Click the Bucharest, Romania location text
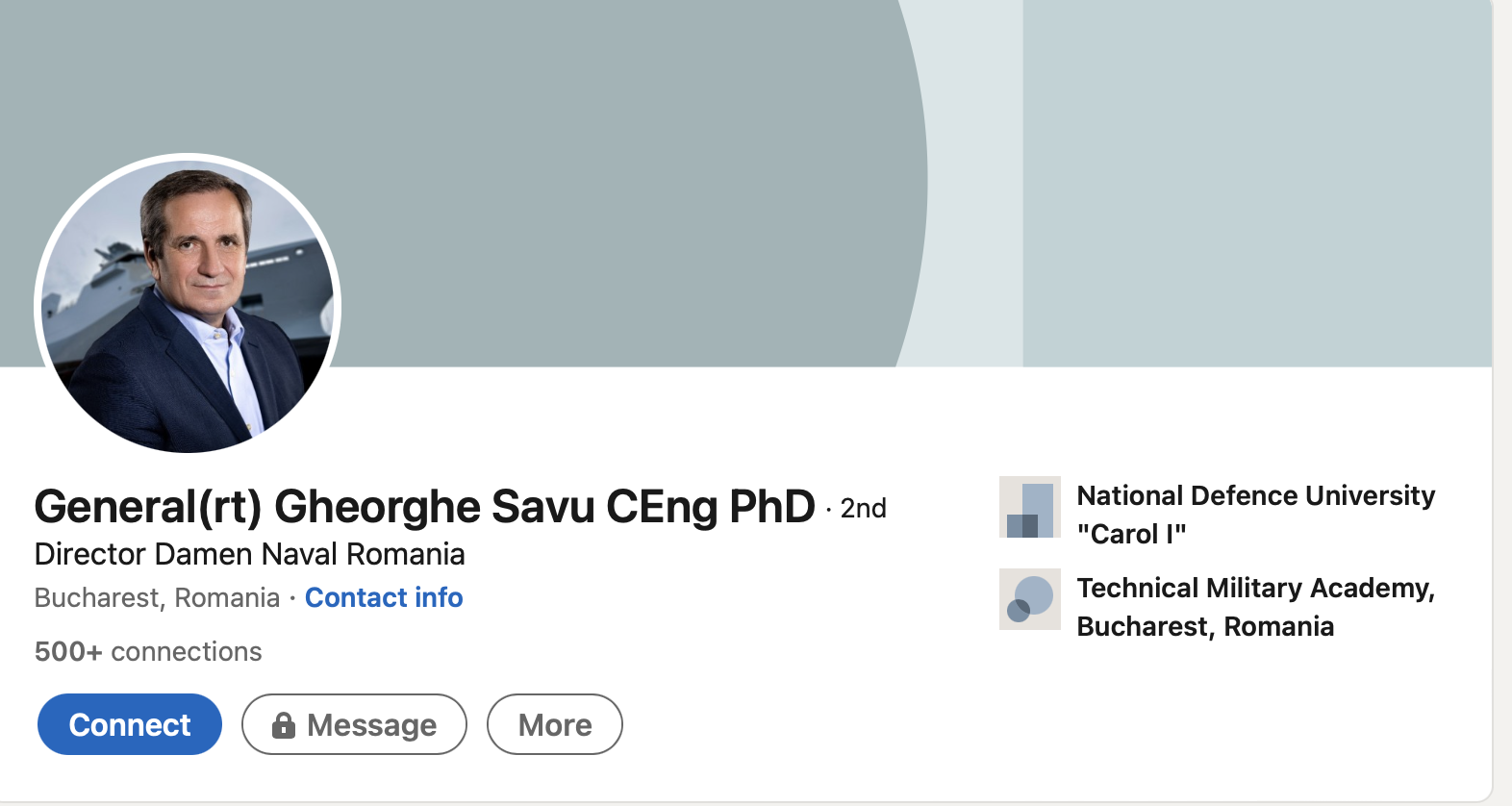 157,598
